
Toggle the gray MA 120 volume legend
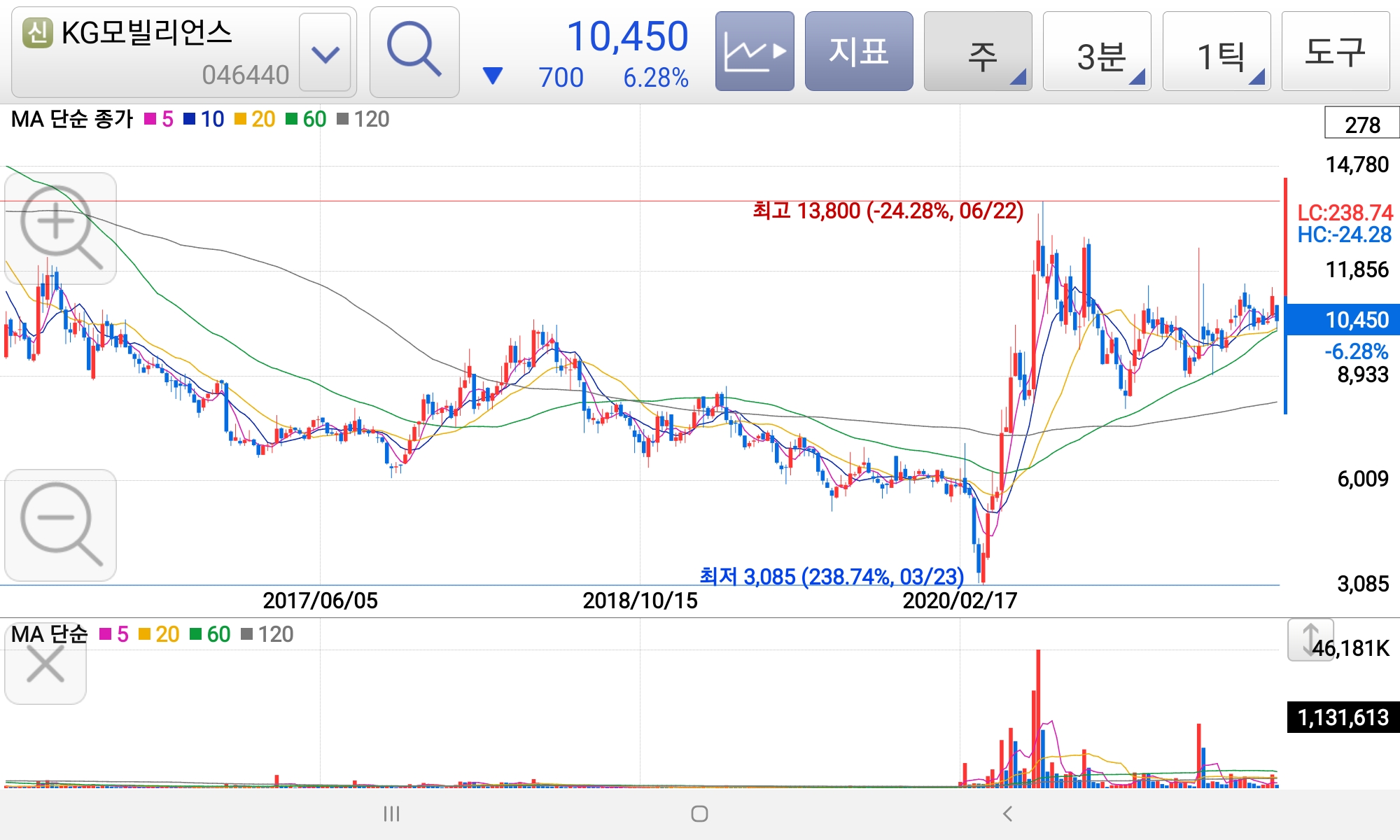[x=267, y=634]
